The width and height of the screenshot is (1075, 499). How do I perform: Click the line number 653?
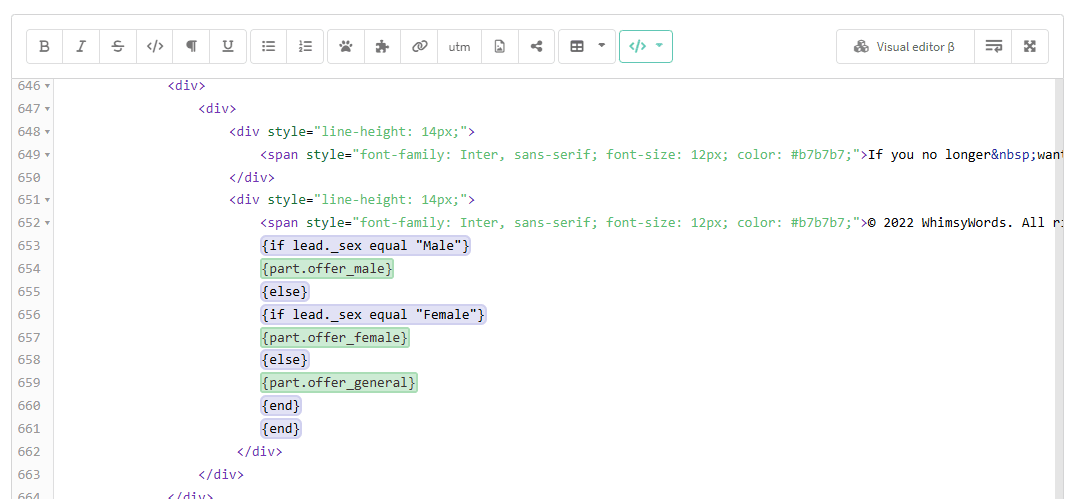(28, 245)
